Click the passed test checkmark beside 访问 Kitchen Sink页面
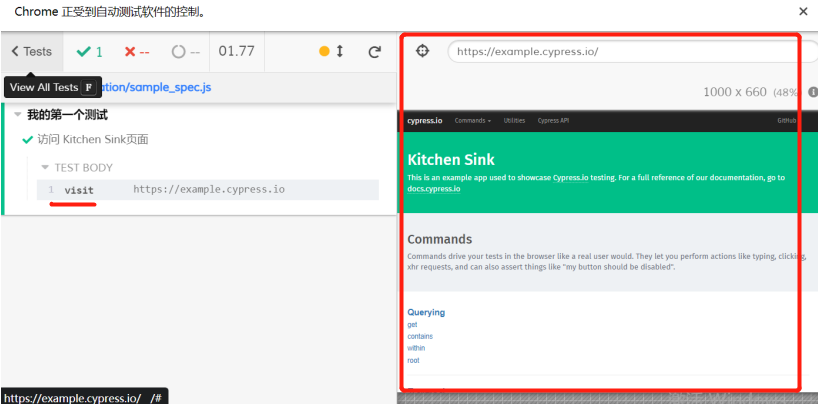 [28, 140]
